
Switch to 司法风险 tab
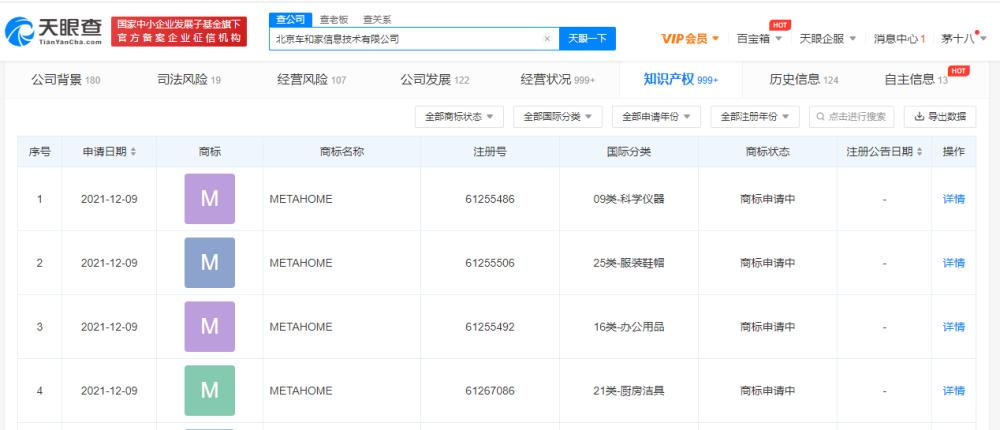(189, 80)
